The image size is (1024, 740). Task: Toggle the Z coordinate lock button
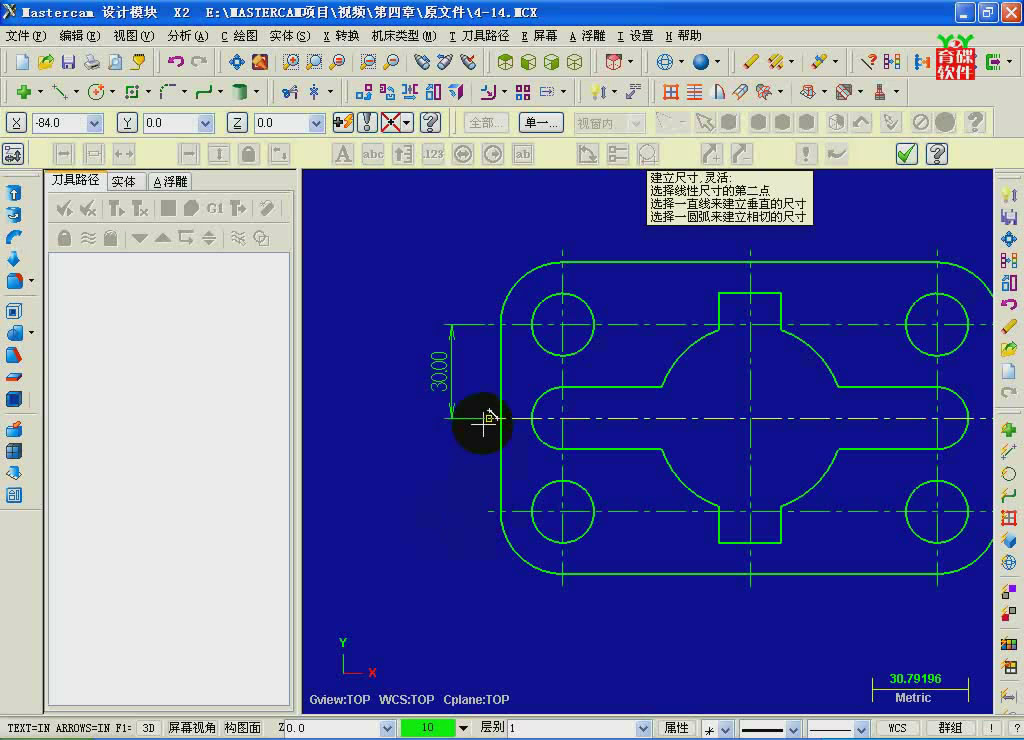[x=237, y=123]
